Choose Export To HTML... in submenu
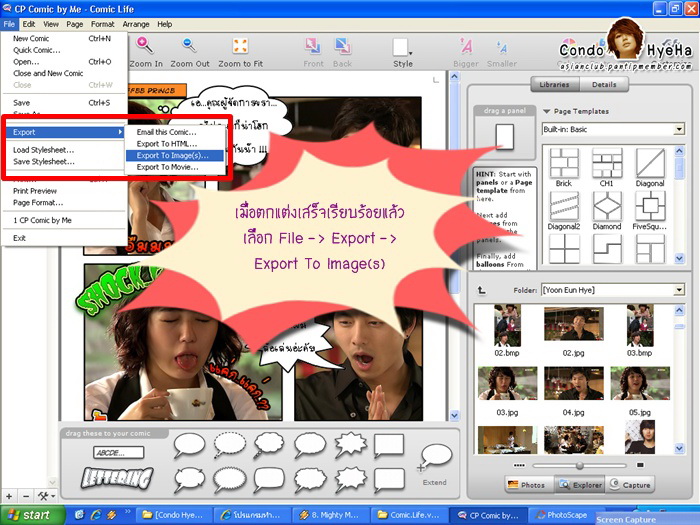 click(174, 144)
